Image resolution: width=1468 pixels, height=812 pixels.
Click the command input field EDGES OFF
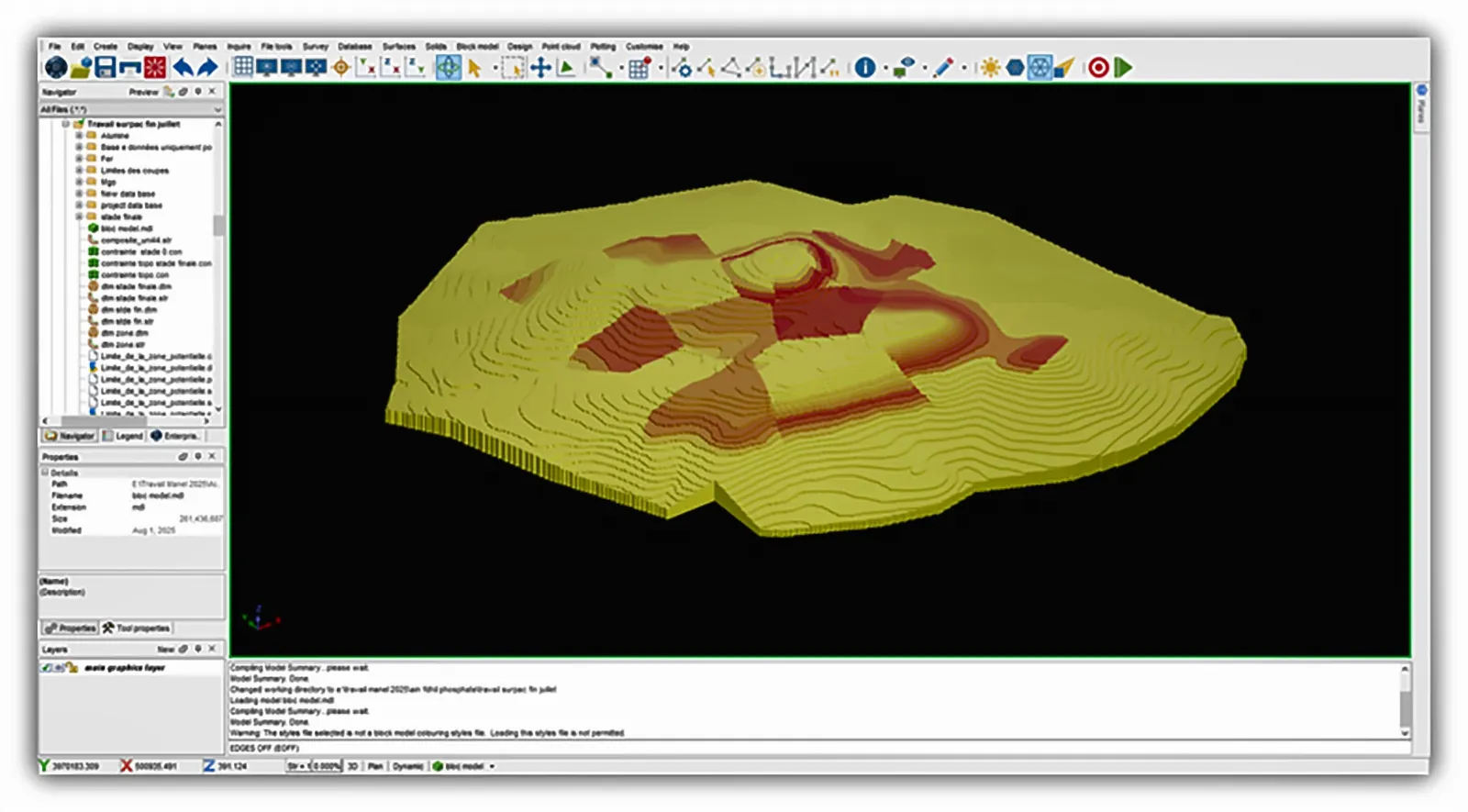[x=818, y=749]
